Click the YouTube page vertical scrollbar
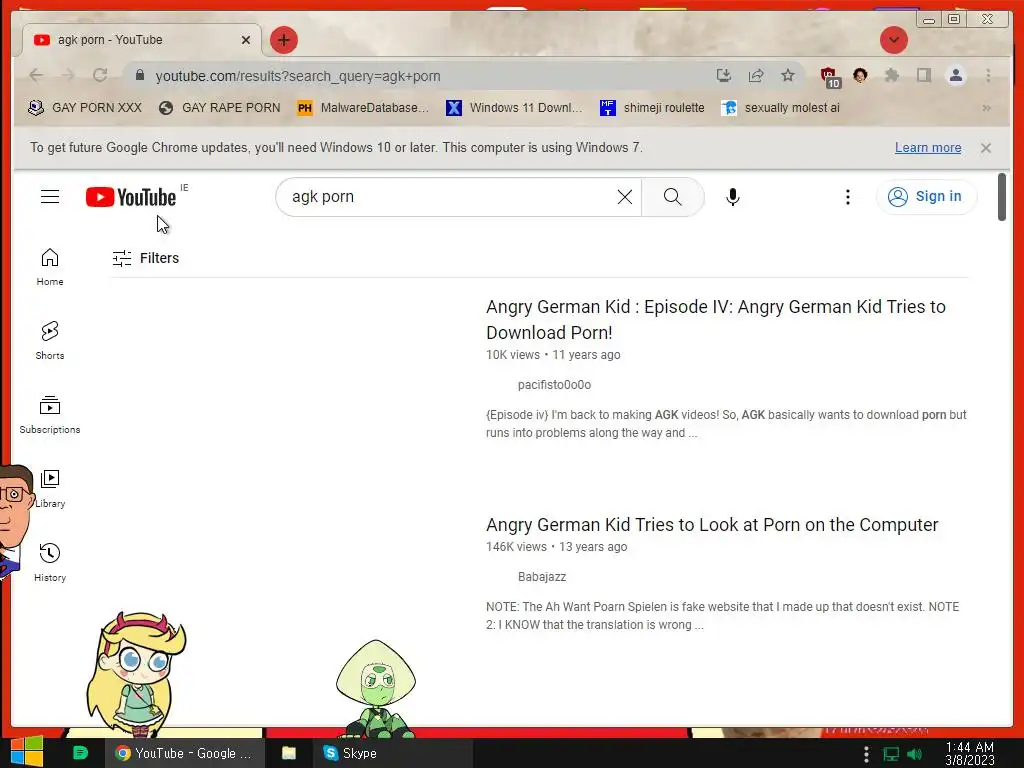 [1002, 197]
